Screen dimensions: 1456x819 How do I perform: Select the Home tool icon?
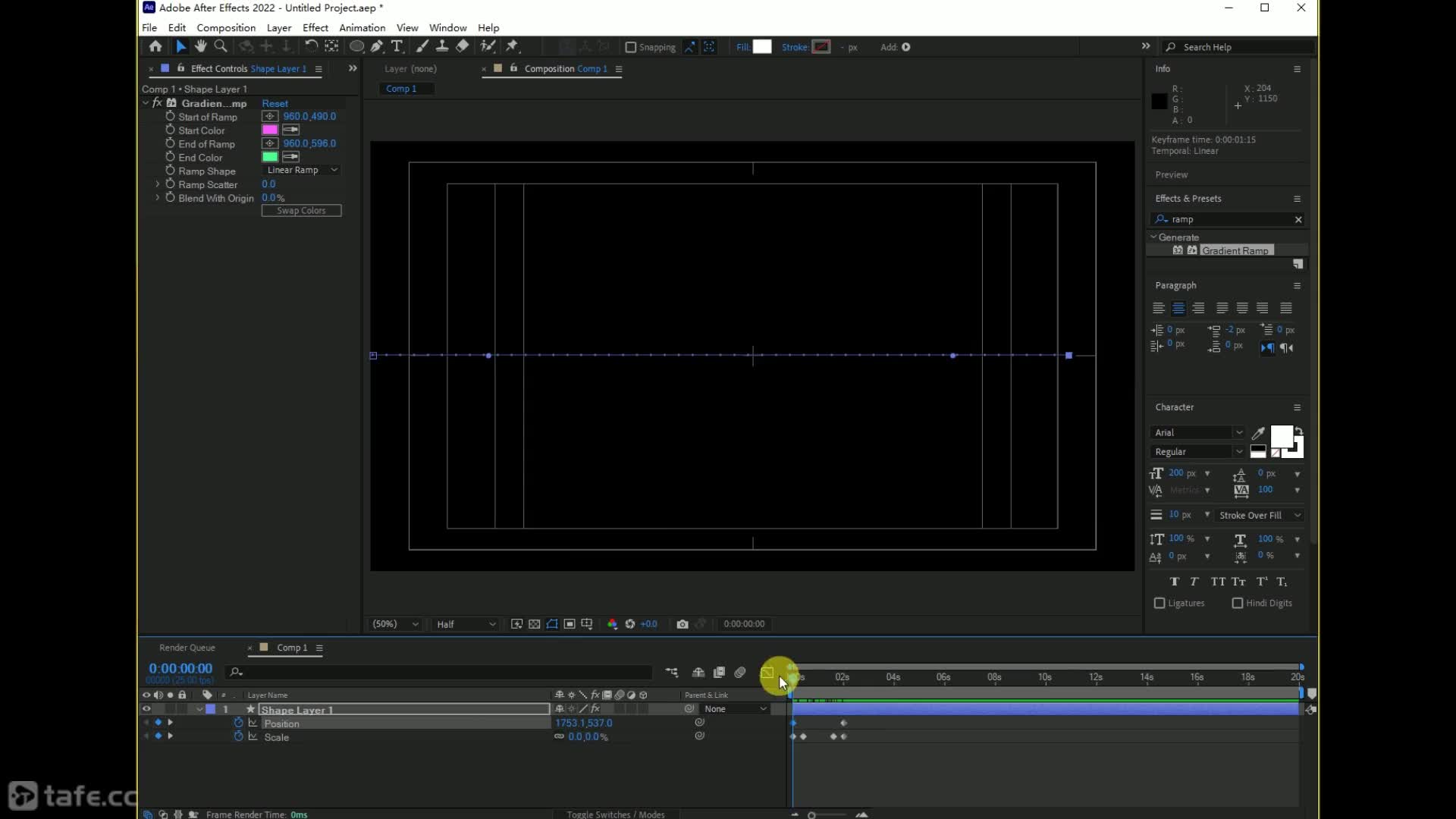coord(155,46)
